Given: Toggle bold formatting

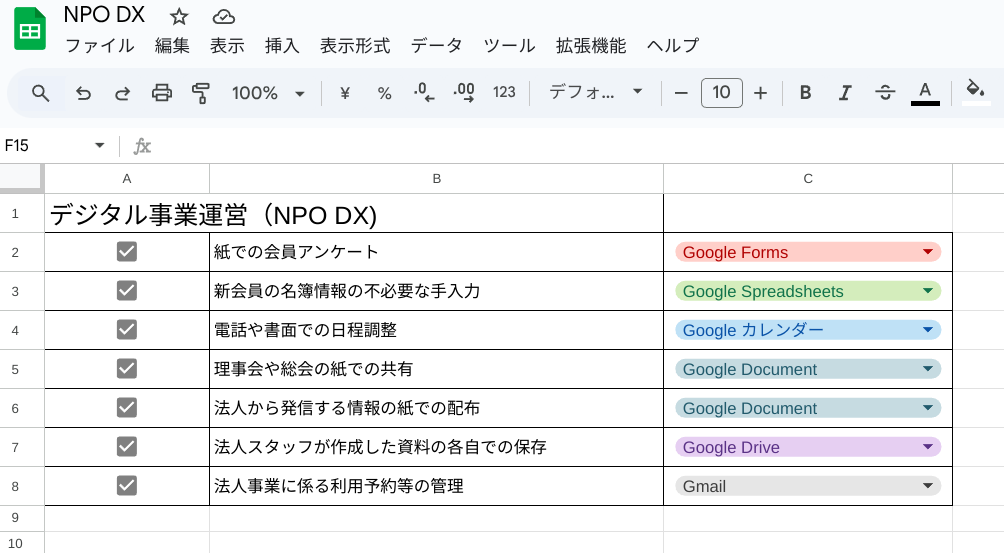Looking at the screenshot, I should point(806,93).
